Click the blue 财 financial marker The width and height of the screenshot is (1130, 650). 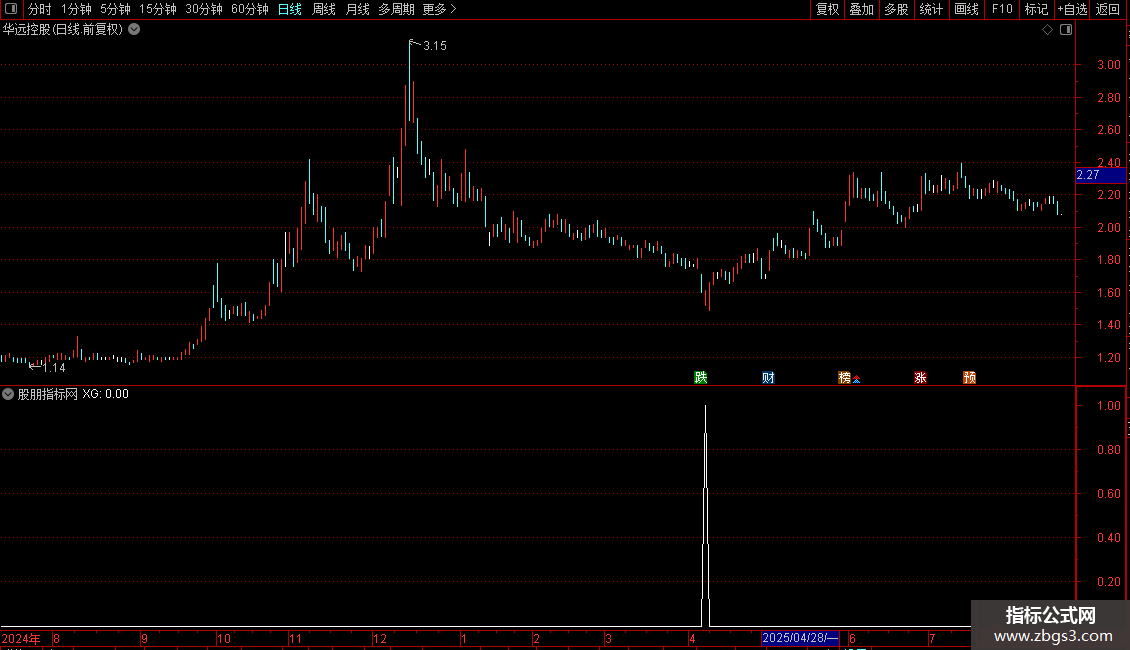tap(768, 378)
